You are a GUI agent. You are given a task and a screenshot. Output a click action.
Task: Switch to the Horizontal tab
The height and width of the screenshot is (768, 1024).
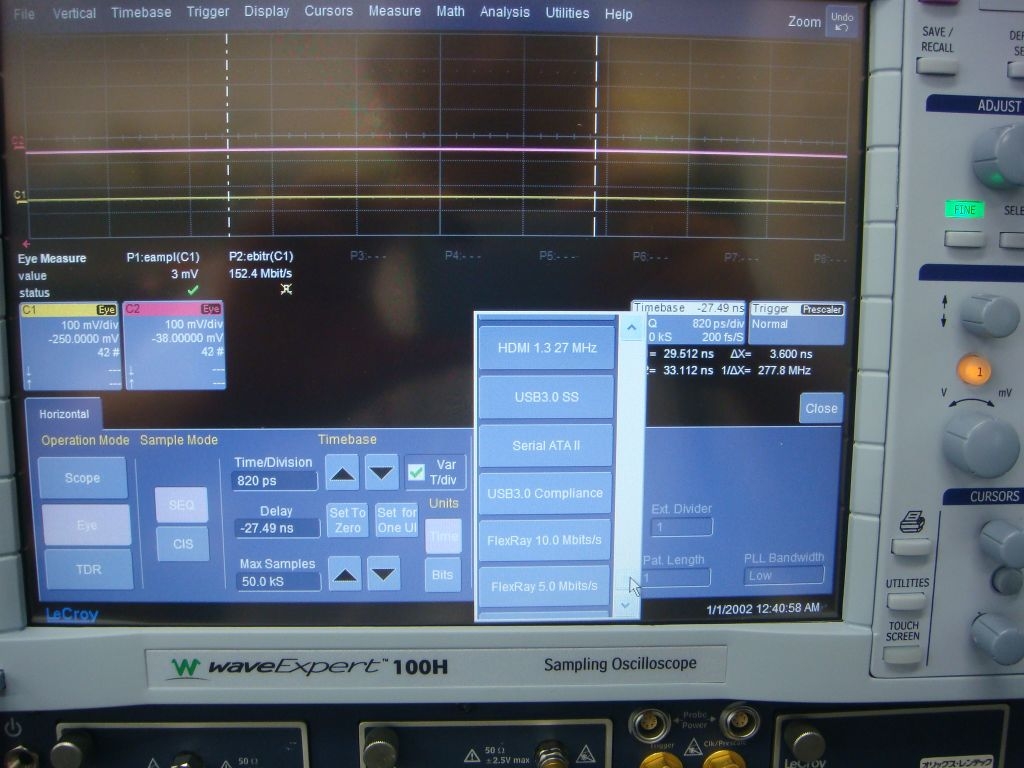(x=62, y=413)
